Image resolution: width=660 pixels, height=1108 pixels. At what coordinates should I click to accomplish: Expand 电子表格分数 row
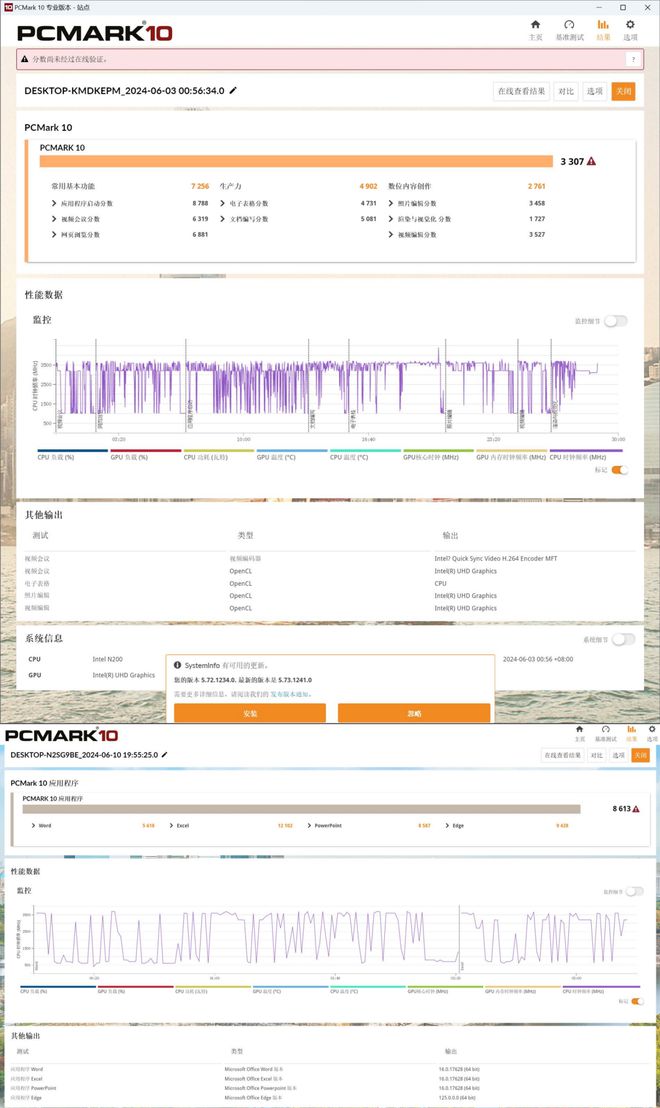(x=223, y=204)
